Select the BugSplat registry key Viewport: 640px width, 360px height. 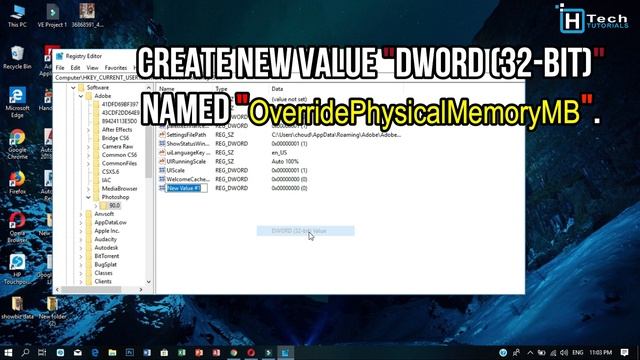pyautogui.click(x=105, y=264)
